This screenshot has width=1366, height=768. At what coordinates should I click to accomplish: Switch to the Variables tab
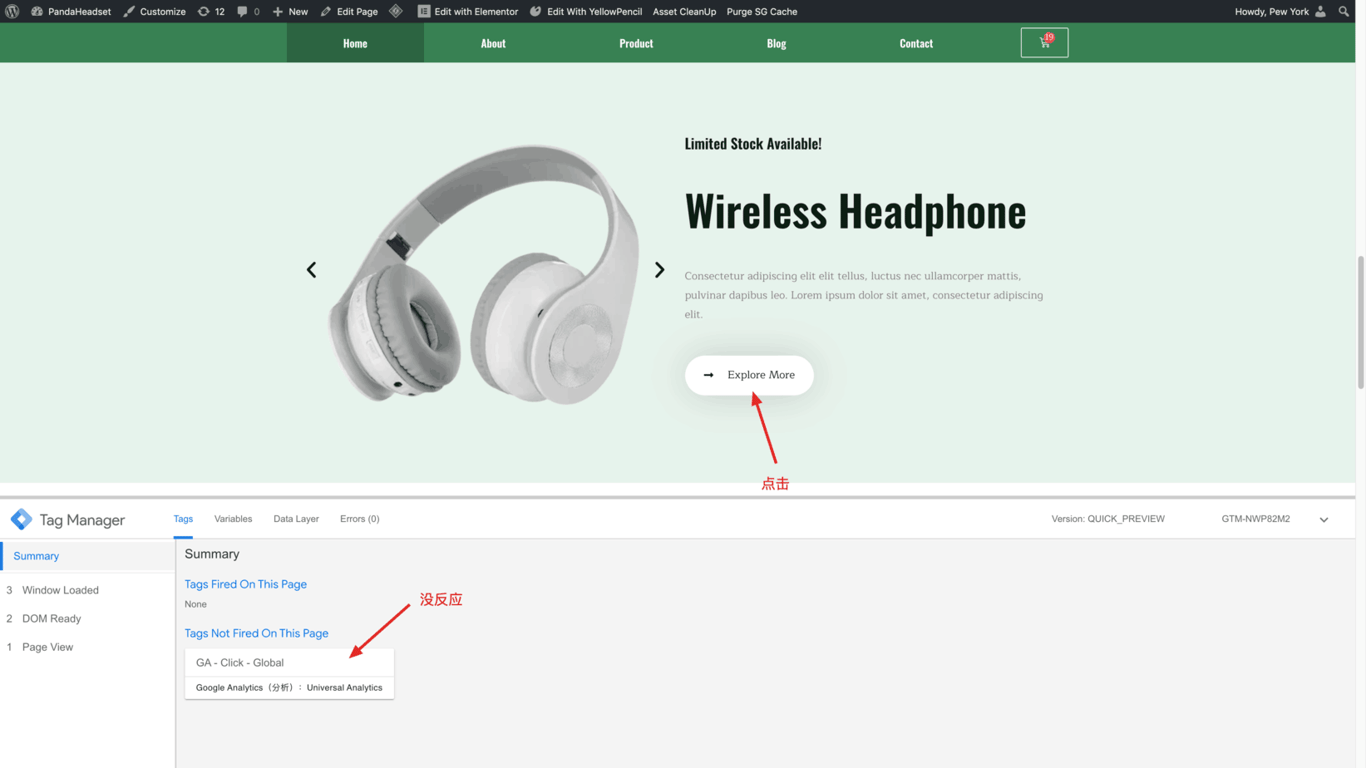click(233, 519)
